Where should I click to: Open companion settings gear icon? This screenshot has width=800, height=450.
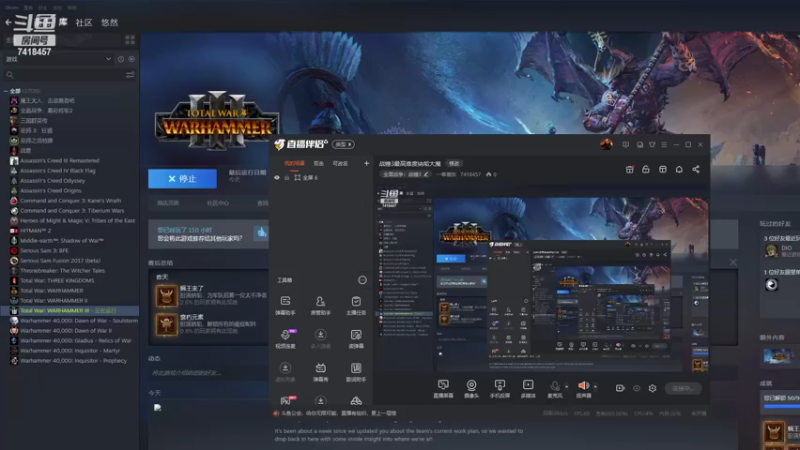coord(652,388)
